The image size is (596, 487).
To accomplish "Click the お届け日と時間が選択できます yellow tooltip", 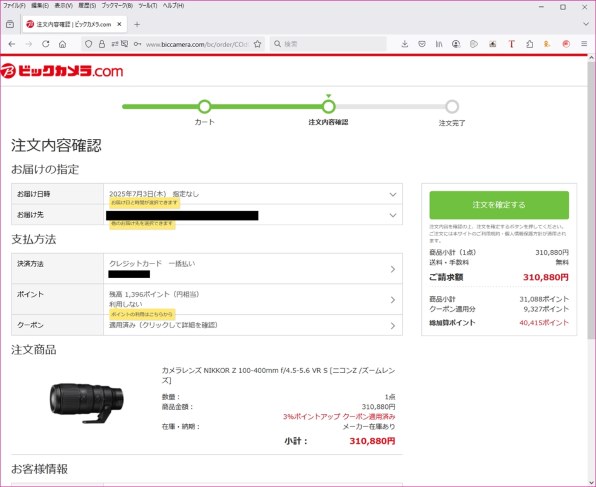I will click(x=144, y=203).
